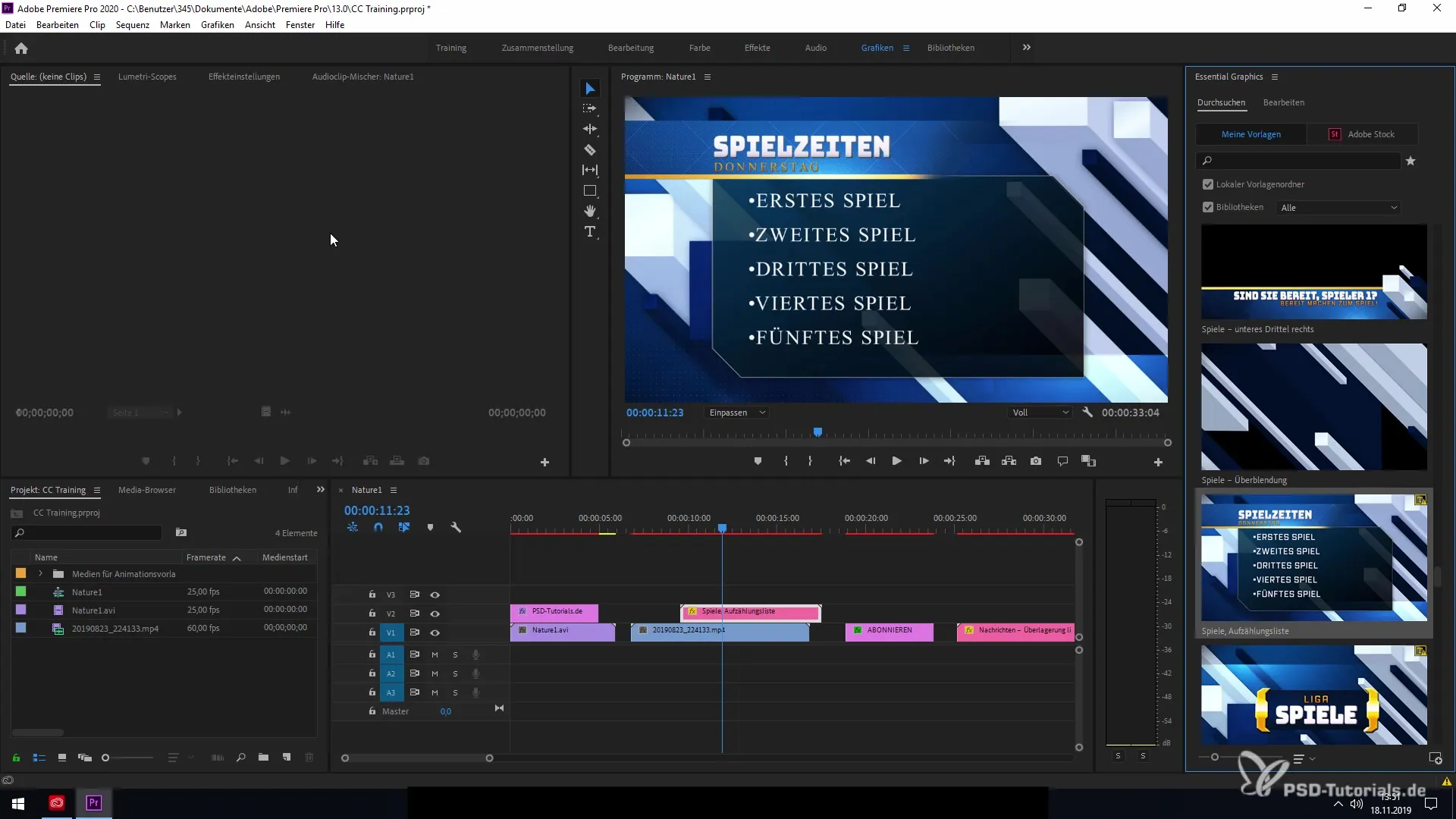Click Find magnifier in Project panel footer
The width and height of the screenshot is (1456, 819).
pyautogui.click(x=240, y=758)
